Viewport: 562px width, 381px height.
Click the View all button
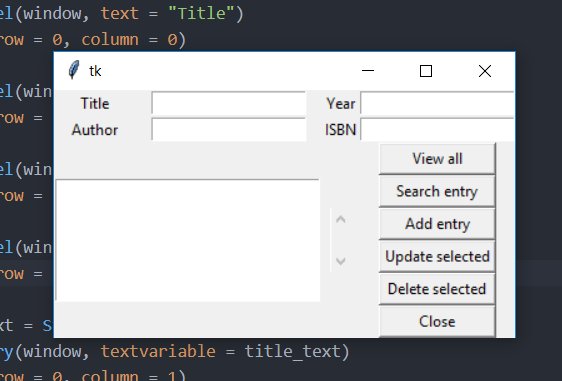[437, 159]
